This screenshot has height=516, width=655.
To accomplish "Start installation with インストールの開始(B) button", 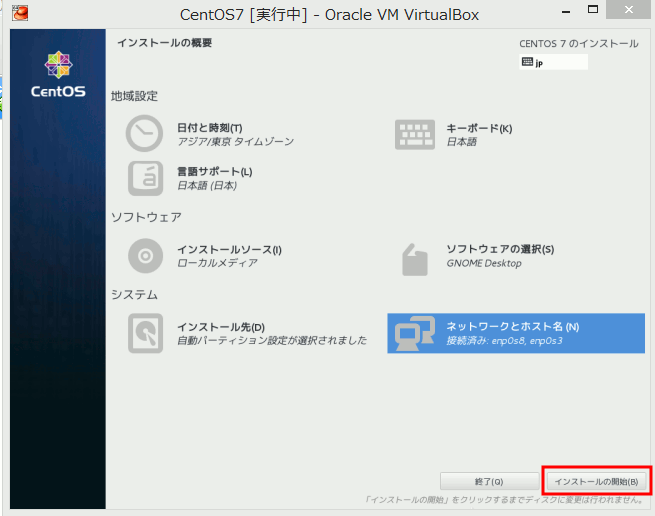I will pos(596,481).
